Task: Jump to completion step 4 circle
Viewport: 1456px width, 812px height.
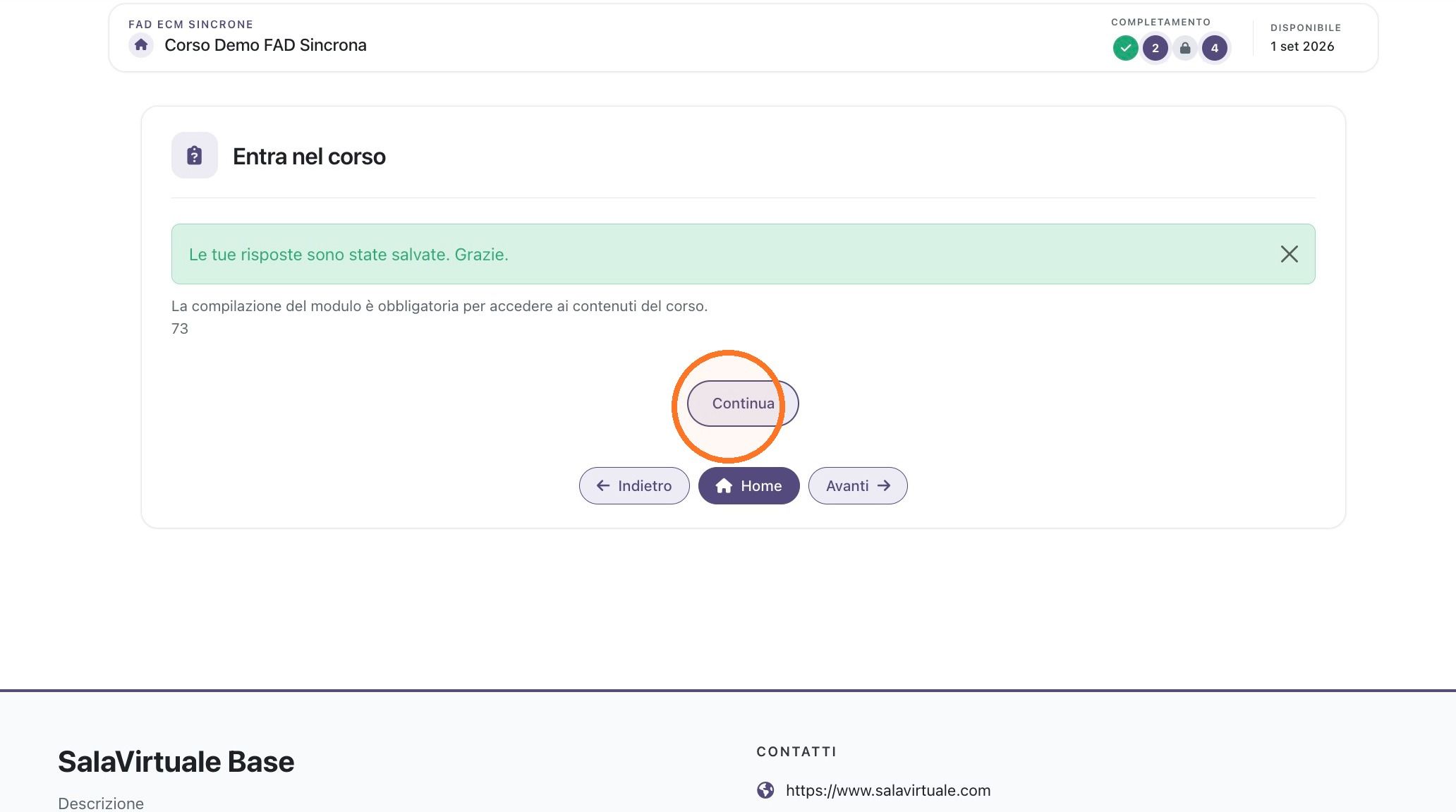Action: 1214,48
